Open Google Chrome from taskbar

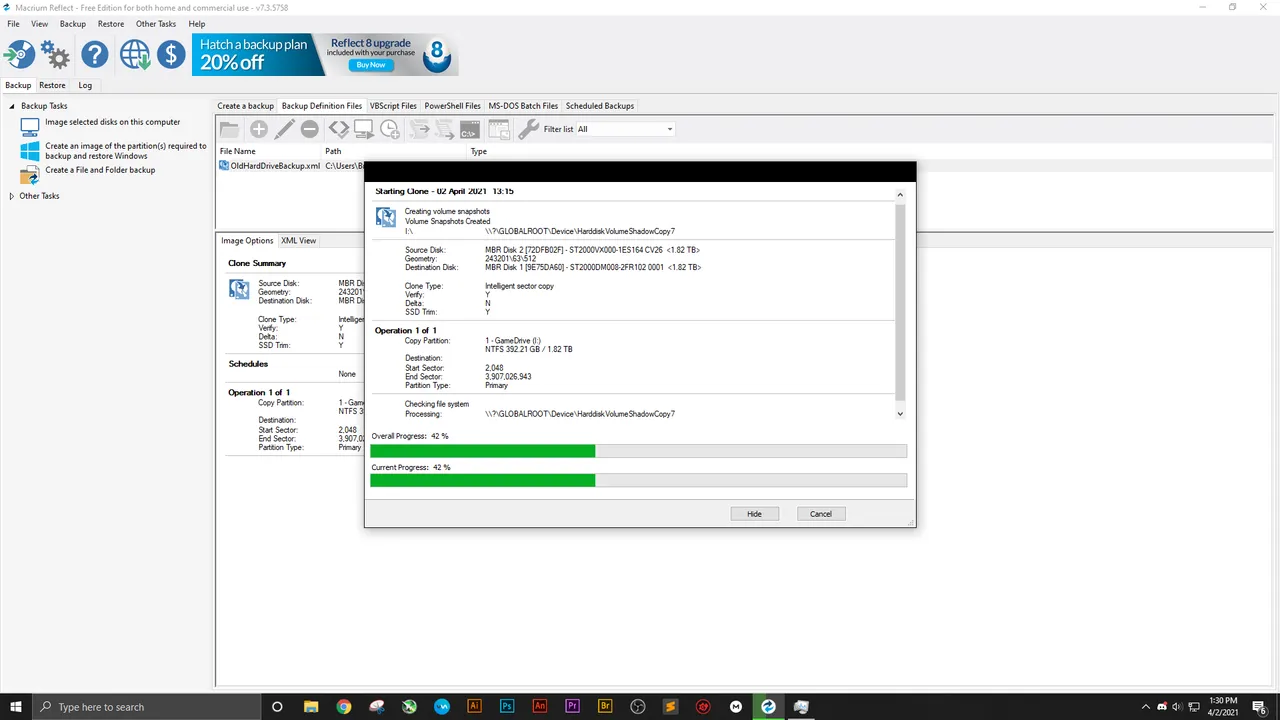[x=344, y=706]
